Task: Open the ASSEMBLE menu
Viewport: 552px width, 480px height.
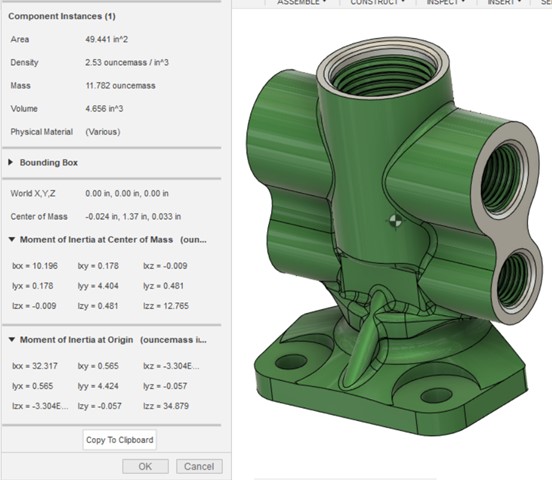Action: coord(301,2)
